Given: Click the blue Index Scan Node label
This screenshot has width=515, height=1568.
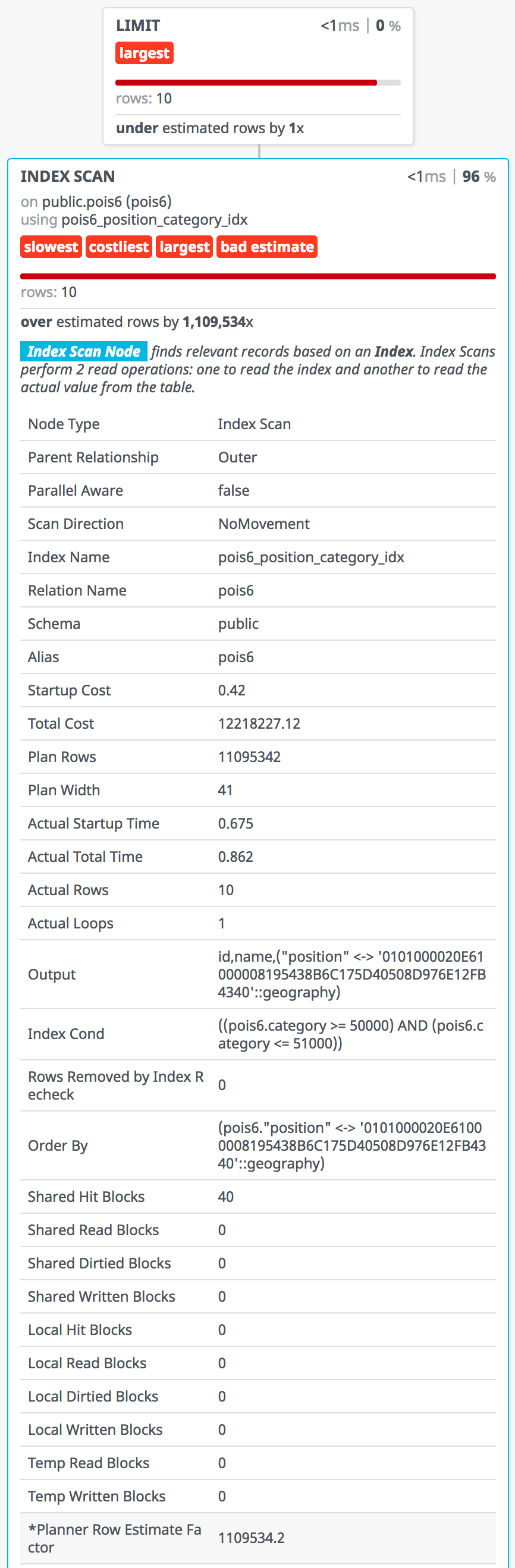Looking at the screenshot, I should [84, 351].
